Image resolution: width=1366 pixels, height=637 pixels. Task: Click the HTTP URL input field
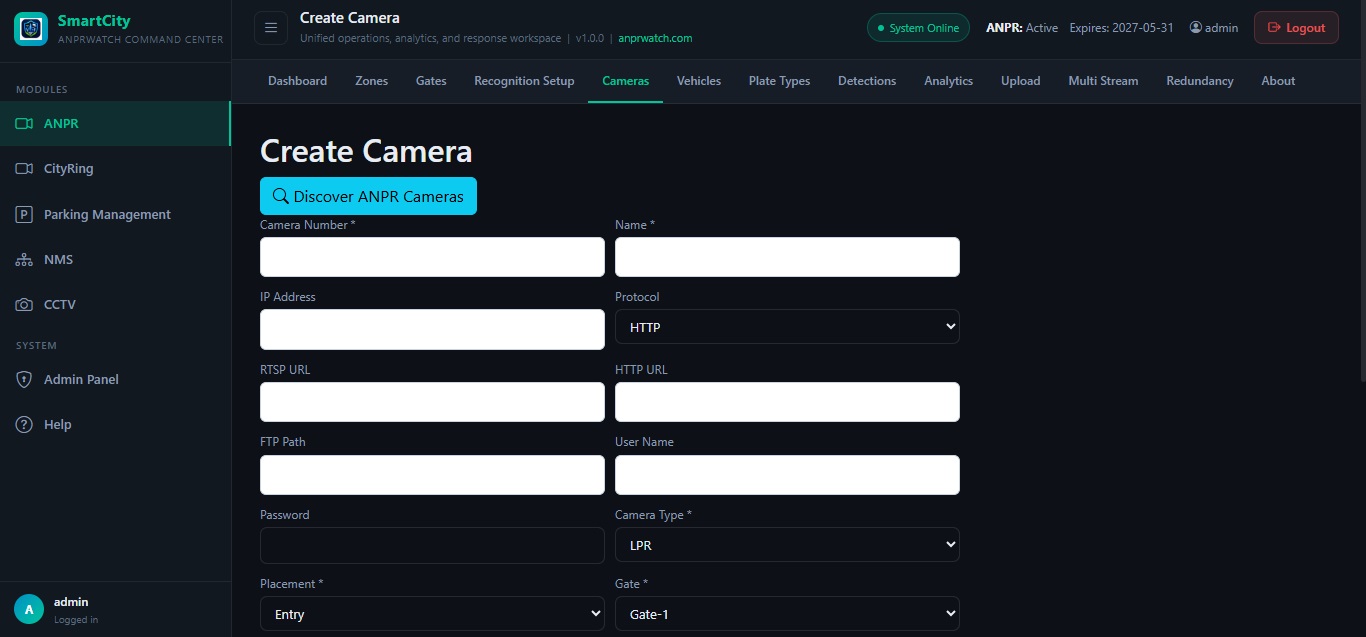pos(787,402)
